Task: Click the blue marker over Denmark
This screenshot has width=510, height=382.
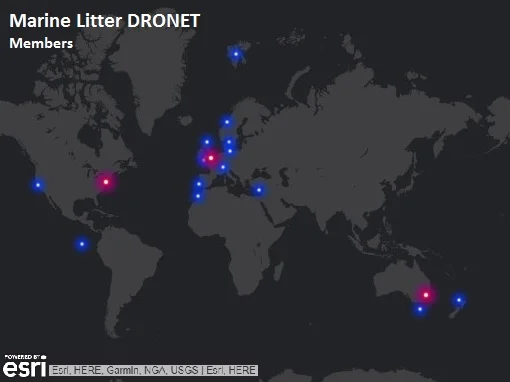Action: pos(229,142)
